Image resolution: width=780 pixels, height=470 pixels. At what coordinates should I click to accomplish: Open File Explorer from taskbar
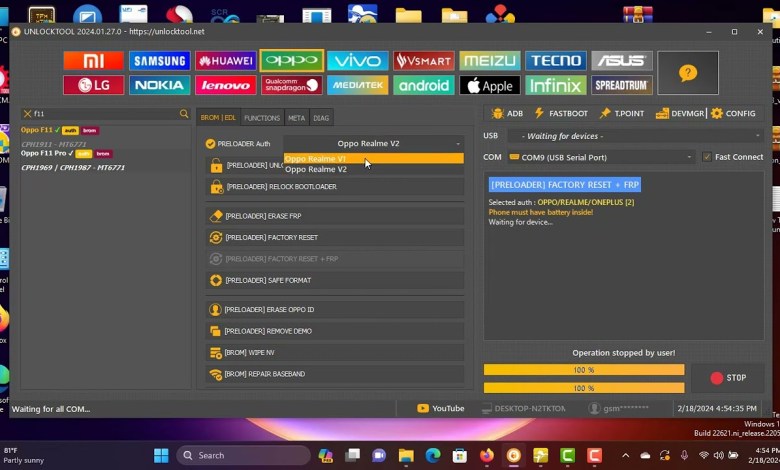(x=406, y=455)
